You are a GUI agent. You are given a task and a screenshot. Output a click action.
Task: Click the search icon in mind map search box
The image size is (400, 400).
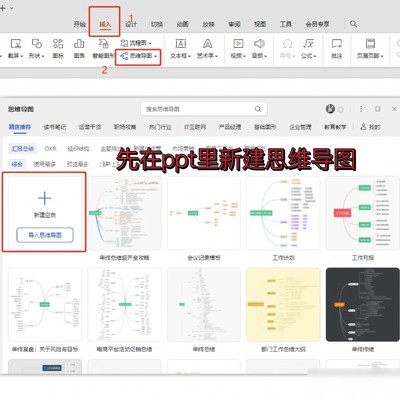[x=258, y=109]
